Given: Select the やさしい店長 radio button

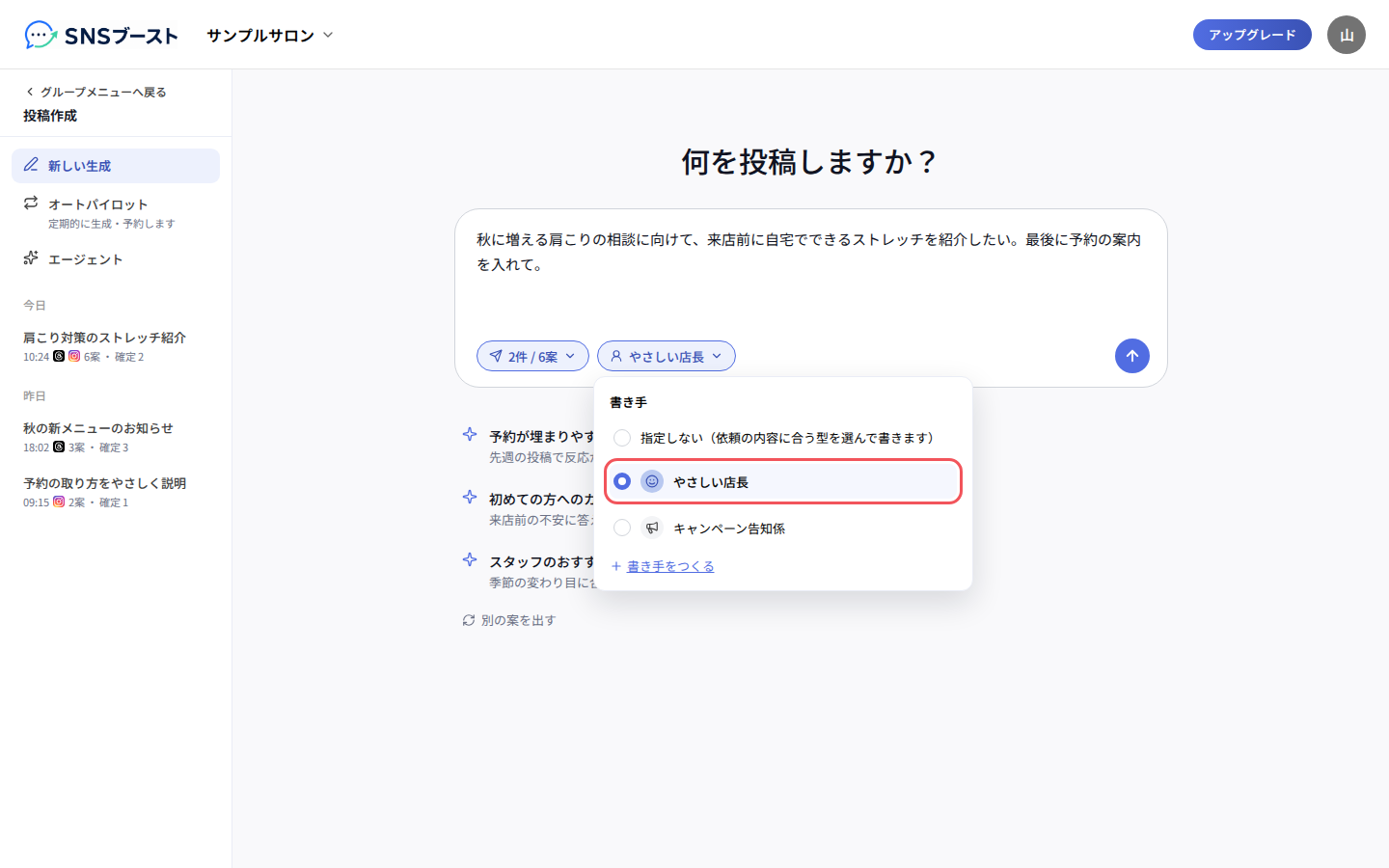Looking at the screenshot, I should click(x=622, y=481).
